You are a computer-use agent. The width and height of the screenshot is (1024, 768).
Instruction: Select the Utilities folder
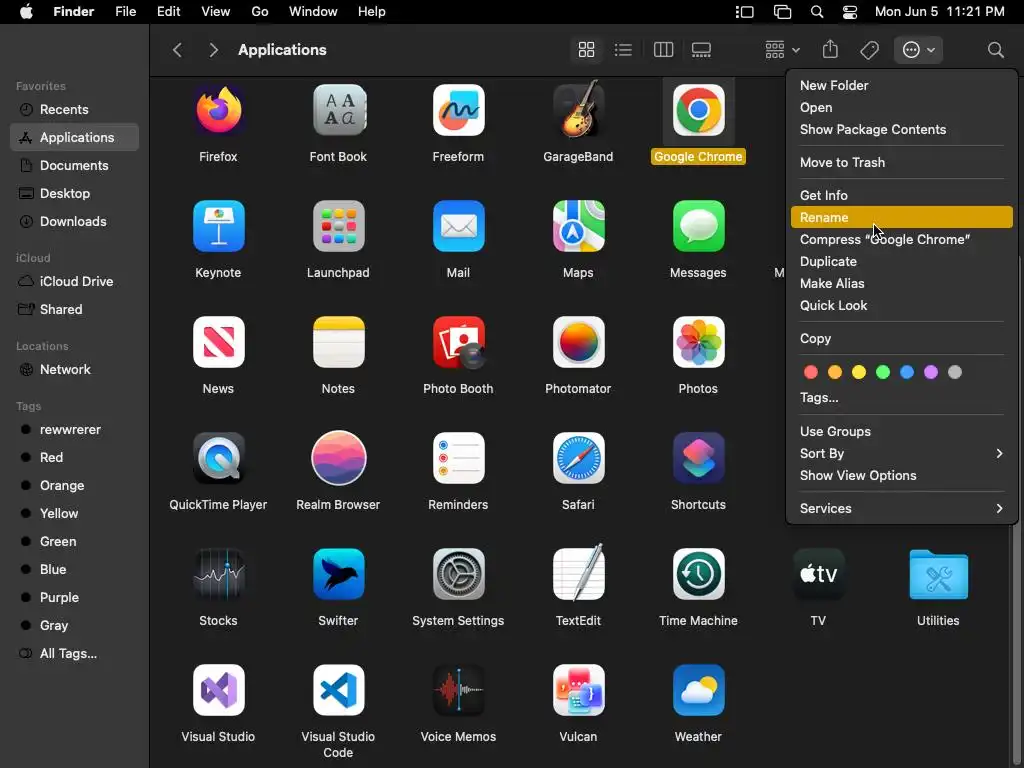pos(938,574)
